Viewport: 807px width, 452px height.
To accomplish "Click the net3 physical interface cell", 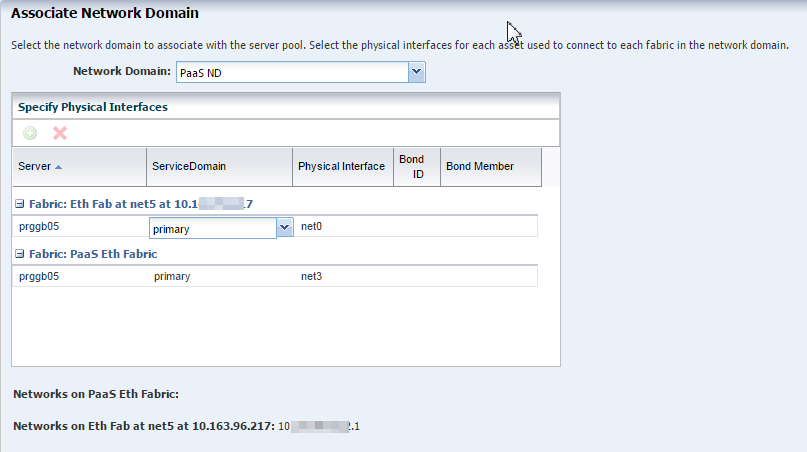I will click(311, 276).
